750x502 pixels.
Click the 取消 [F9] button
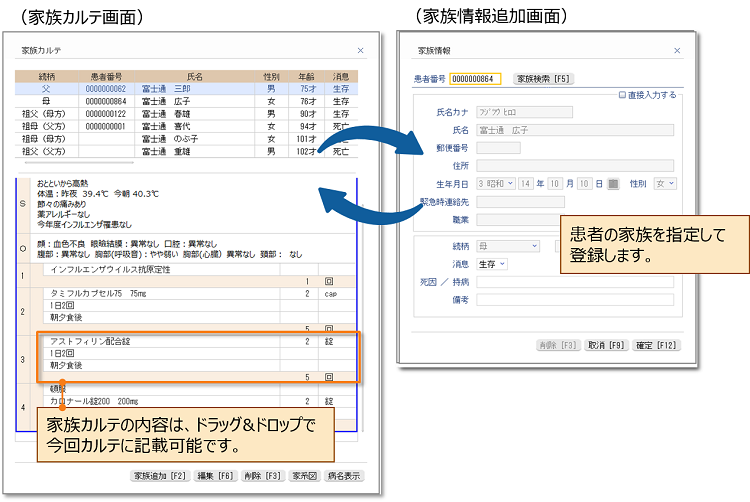606,345
